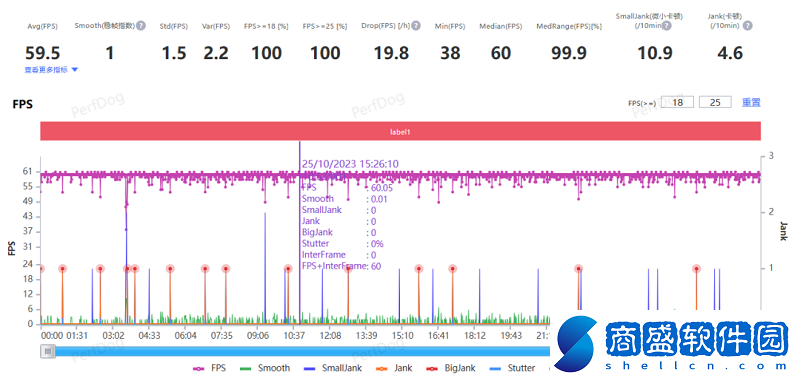Toggle FPS series in chart legend
Viewport: 800px width, 378px height.
210,368
